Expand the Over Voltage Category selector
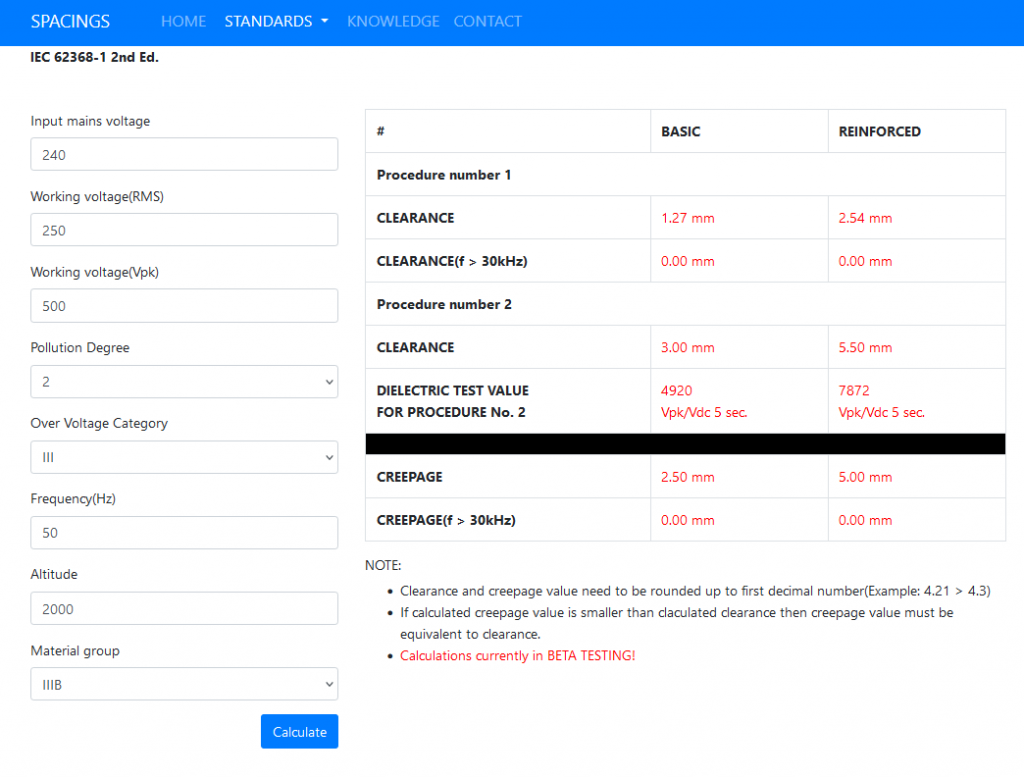Screen dimensions: 1024x777 point(184,457)
